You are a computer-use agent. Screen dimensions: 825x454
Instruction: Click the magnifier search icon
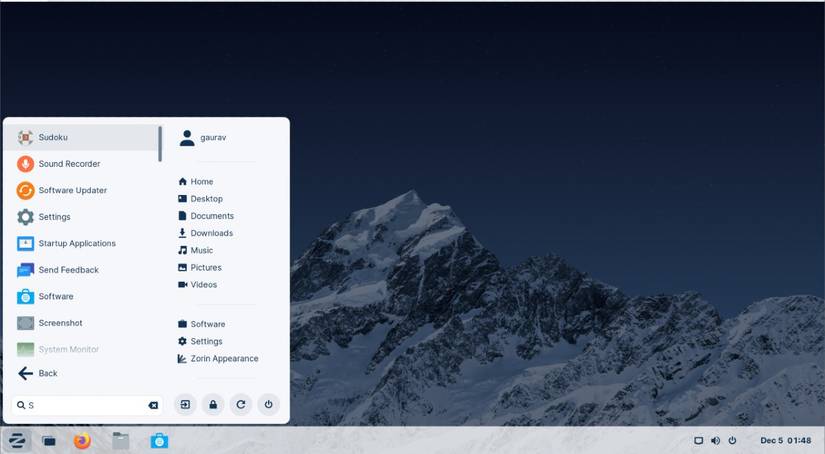click(21, 405)
